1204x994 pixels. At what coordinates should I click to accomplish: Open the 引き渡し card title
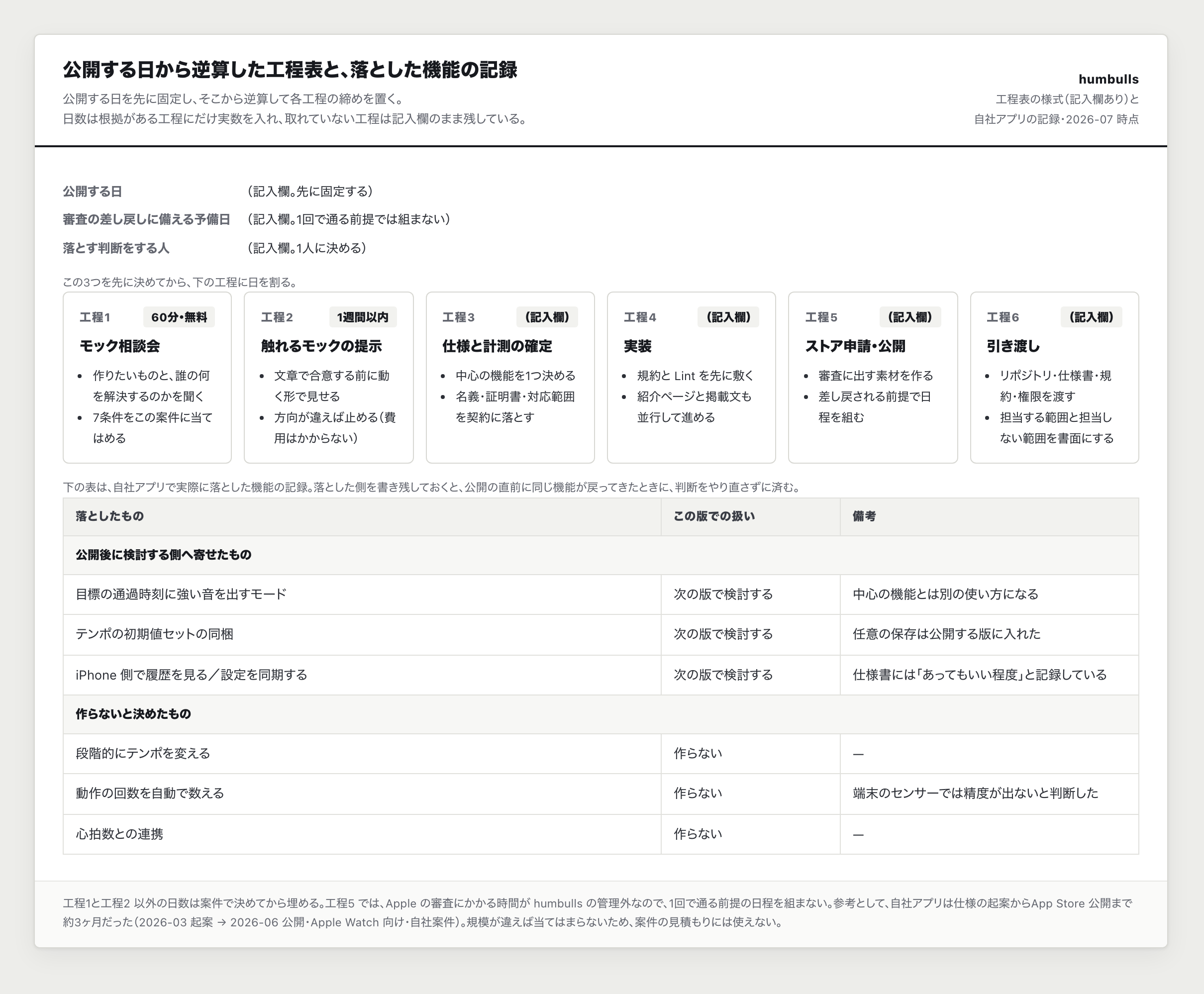(x=1013, y=346)
